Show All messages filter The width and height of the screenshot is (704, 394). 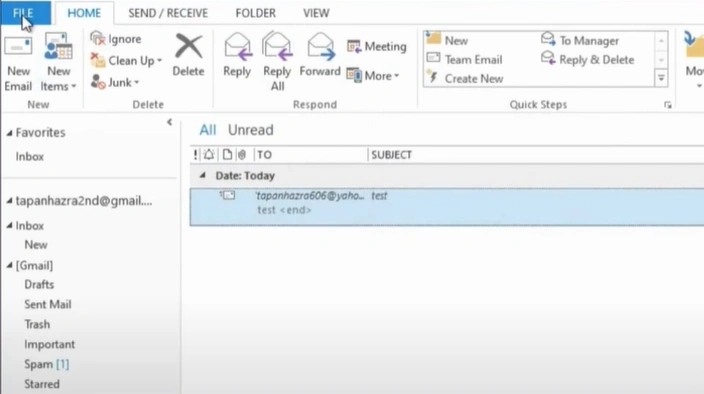[x=207, y=130]
